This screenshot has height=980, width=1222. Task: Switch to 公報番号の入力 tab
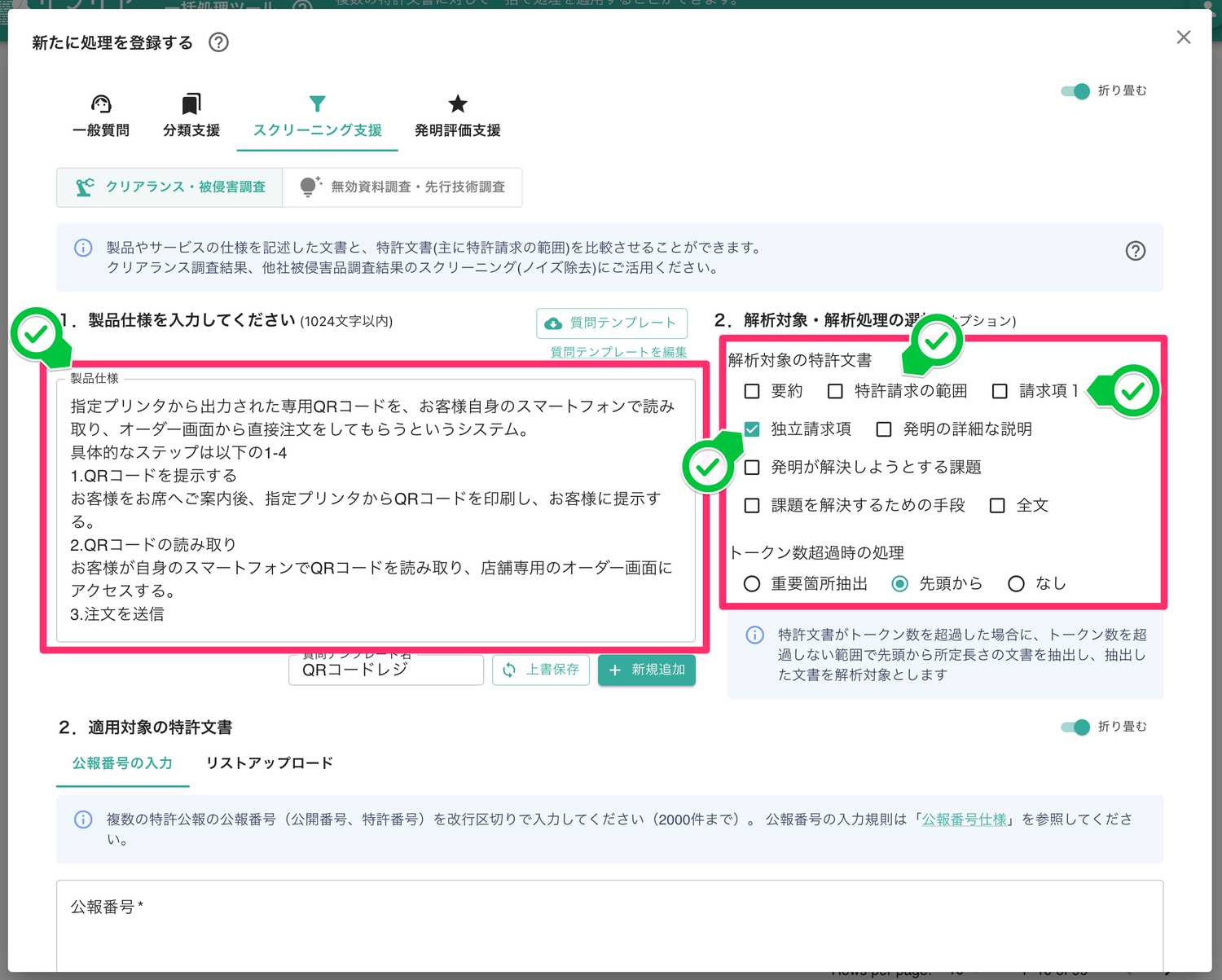122,764
